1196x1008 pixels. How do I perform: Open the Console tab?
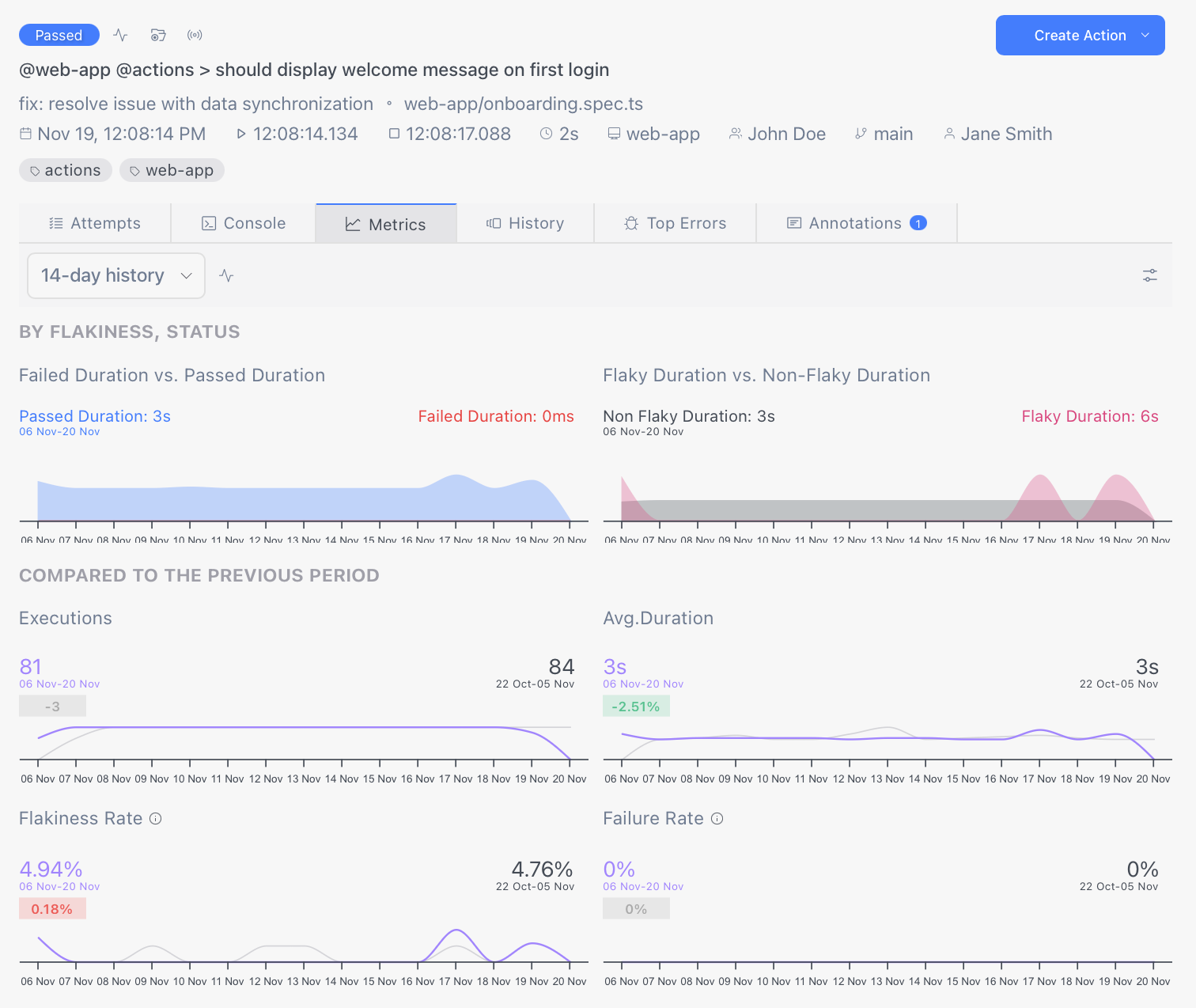(244, 223)
